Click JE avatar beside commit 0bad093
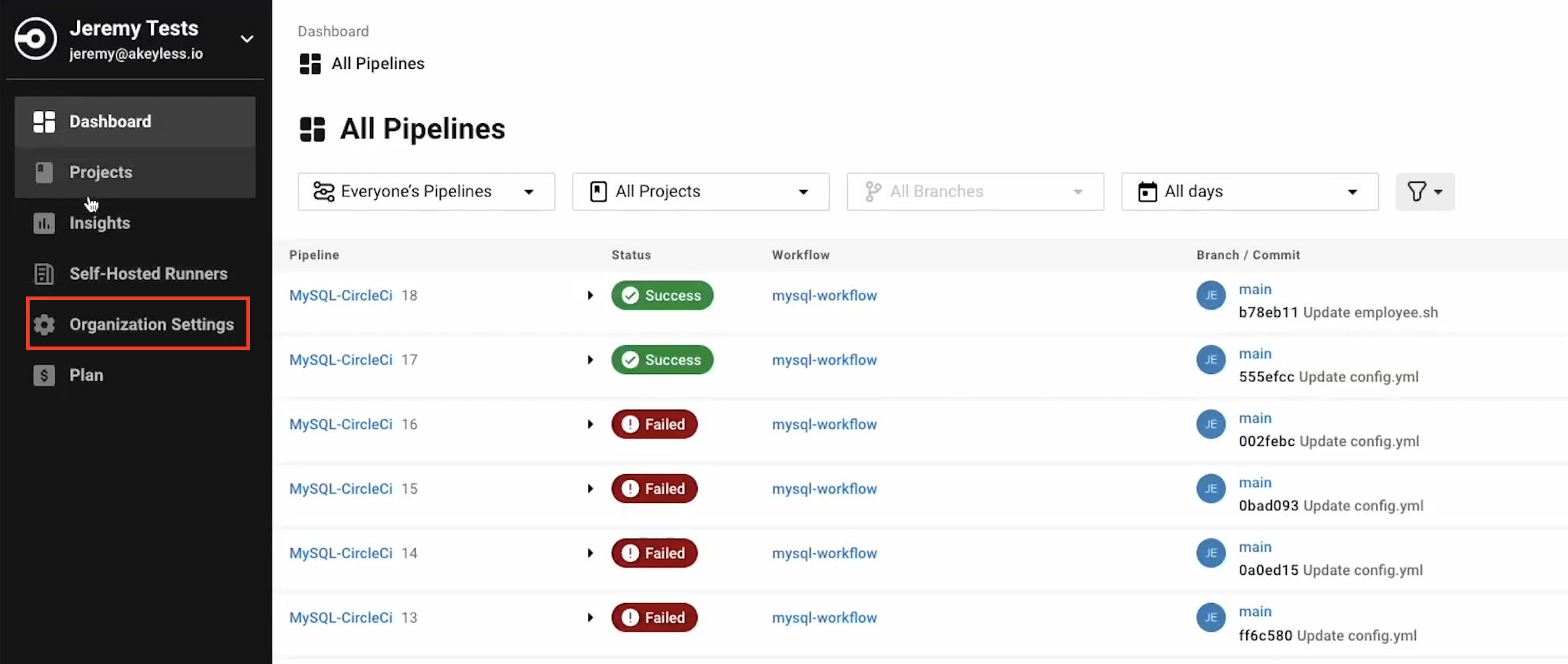This screenshot has width=1568, height=664. pos(1211,489)
